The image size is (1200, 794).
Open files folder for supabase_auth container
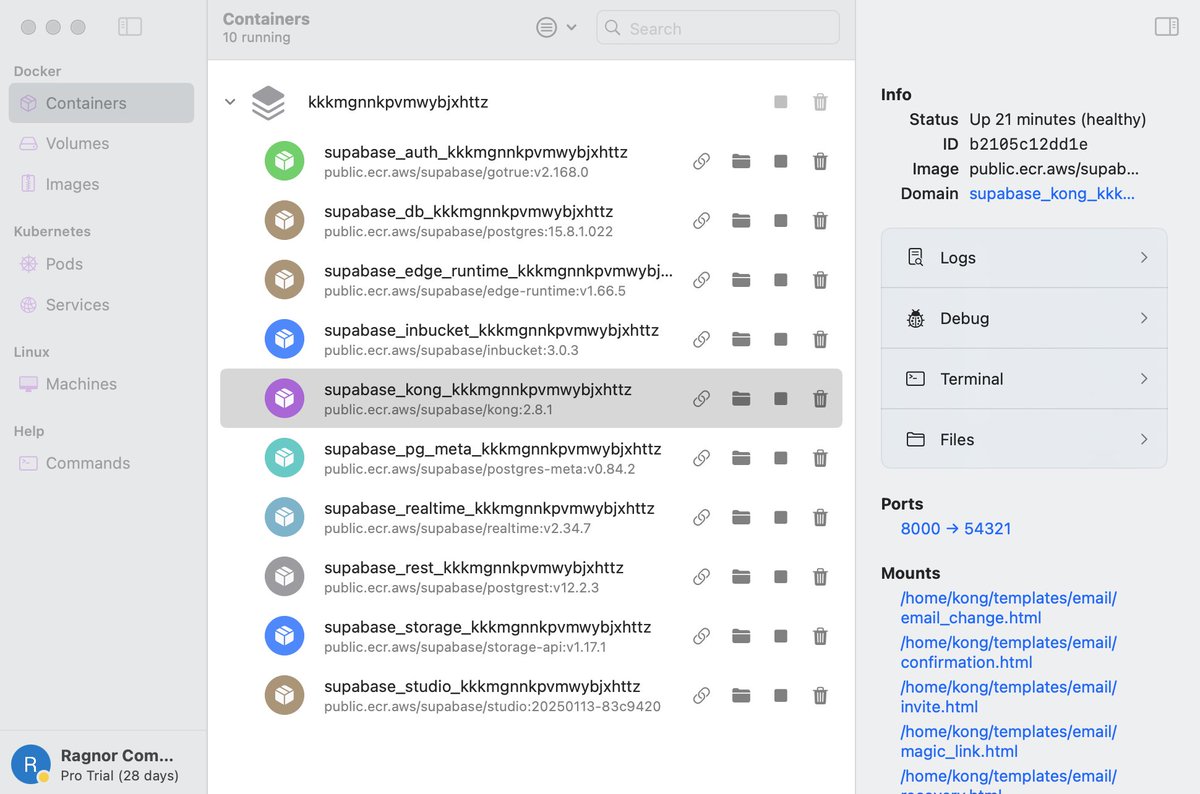coord(741,161)
